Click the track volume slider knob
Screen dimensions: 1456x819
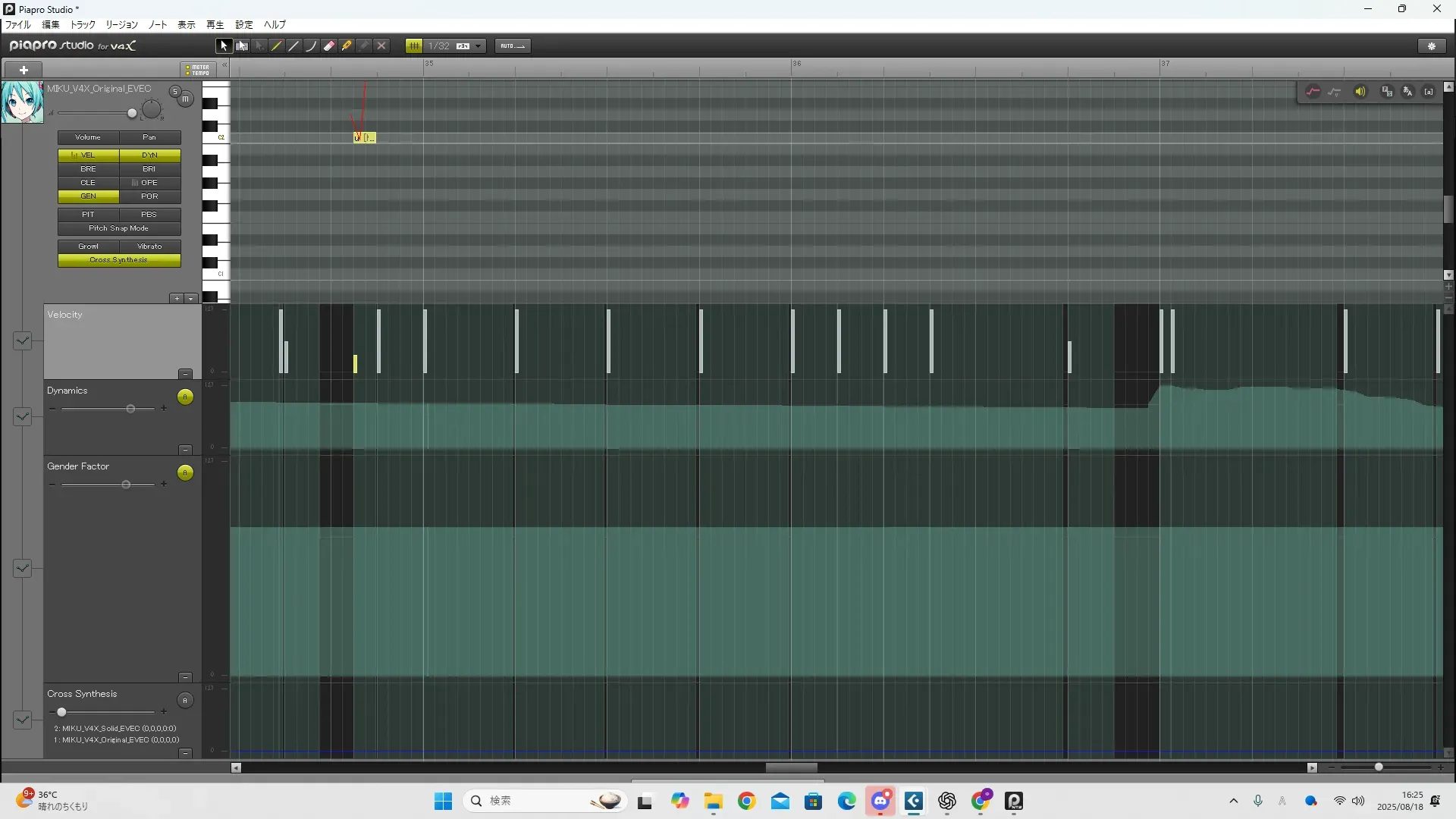coord(132,114)
